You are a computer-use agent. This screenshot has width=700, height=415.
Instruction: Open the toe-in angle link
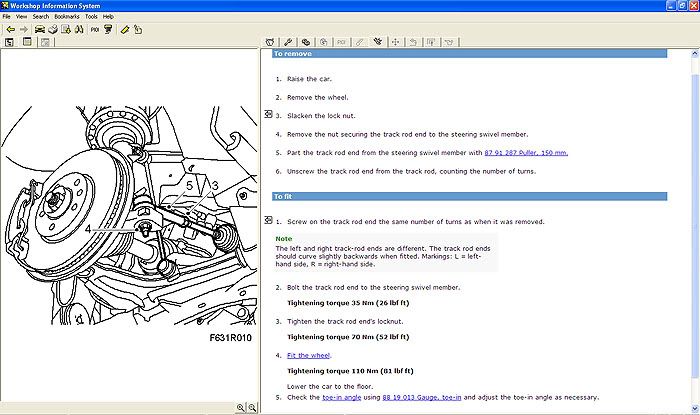(342, 398)
